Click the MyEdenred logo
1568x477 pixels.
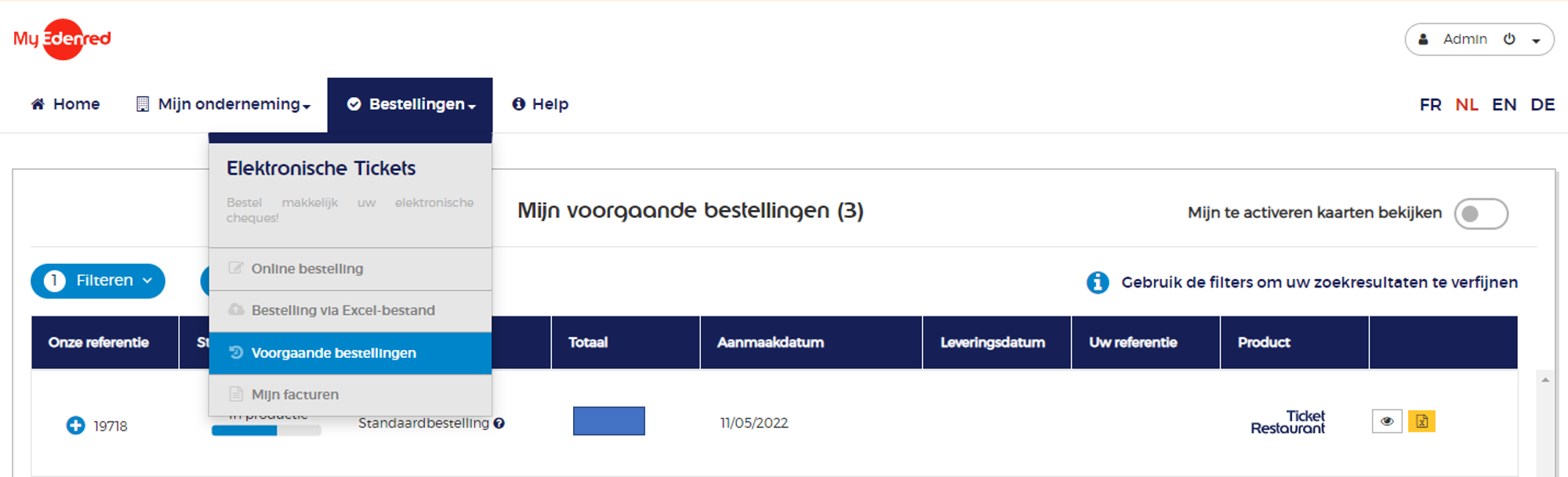(62, 39)
